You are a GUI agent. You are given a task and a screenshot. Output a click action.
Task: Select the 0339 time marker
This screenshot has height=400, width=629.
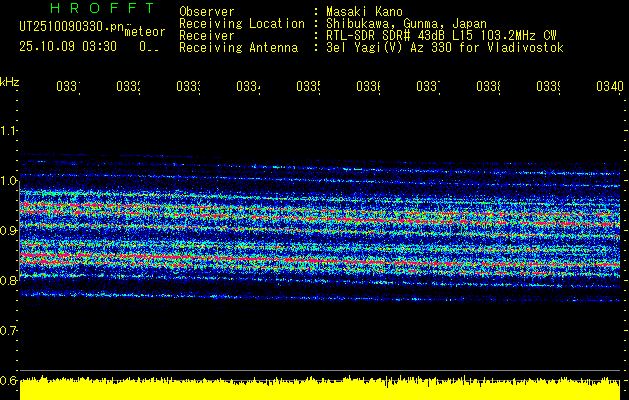548,87
